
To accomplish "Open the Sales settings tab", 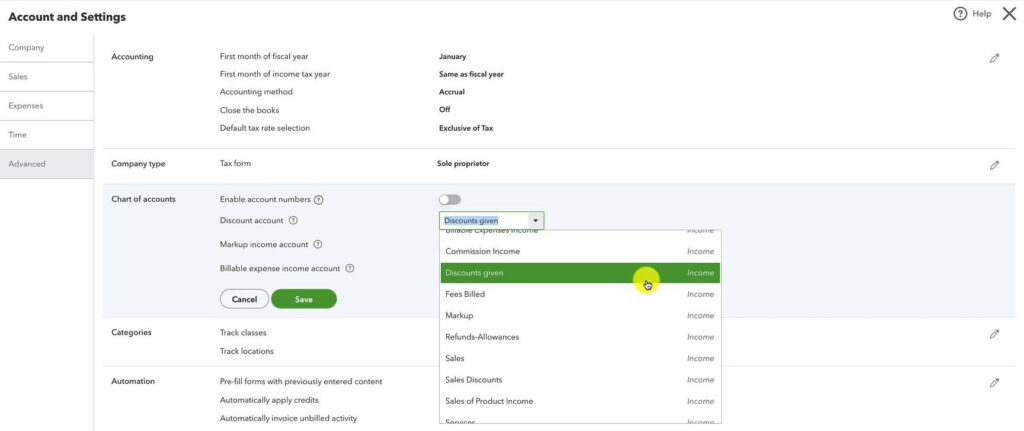I will 47,76.
